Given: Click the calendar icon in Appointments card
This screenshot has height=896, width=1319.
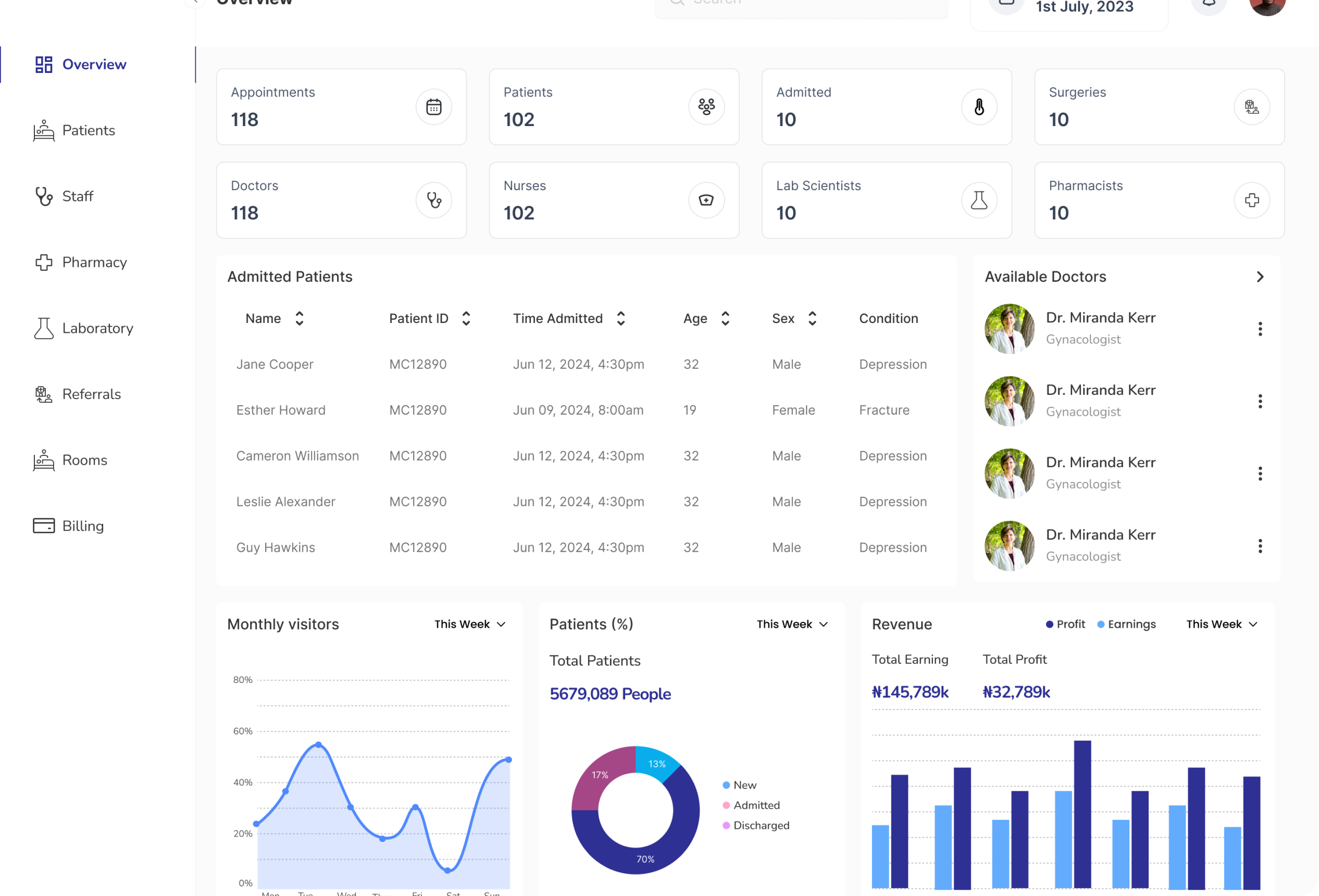Looking at the screenshot, I should point(433,107).
